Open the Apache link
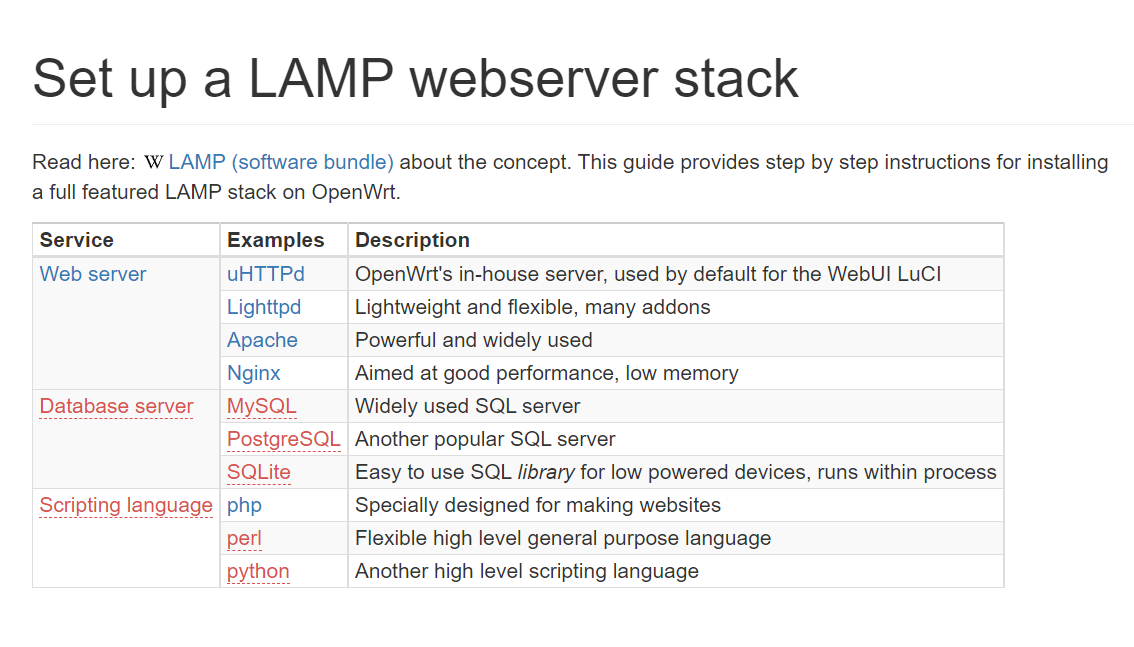Viewport: 1134px width, 647px height. [262, 340]
